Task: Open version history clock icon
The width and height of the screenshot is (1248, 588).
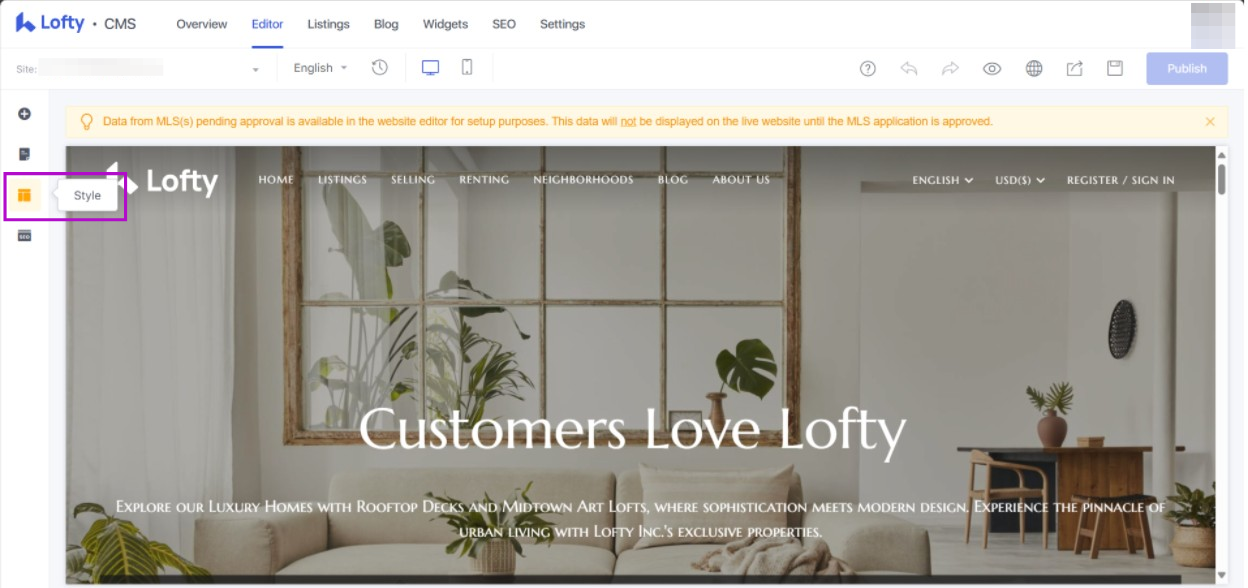Action: click(380, 68)
